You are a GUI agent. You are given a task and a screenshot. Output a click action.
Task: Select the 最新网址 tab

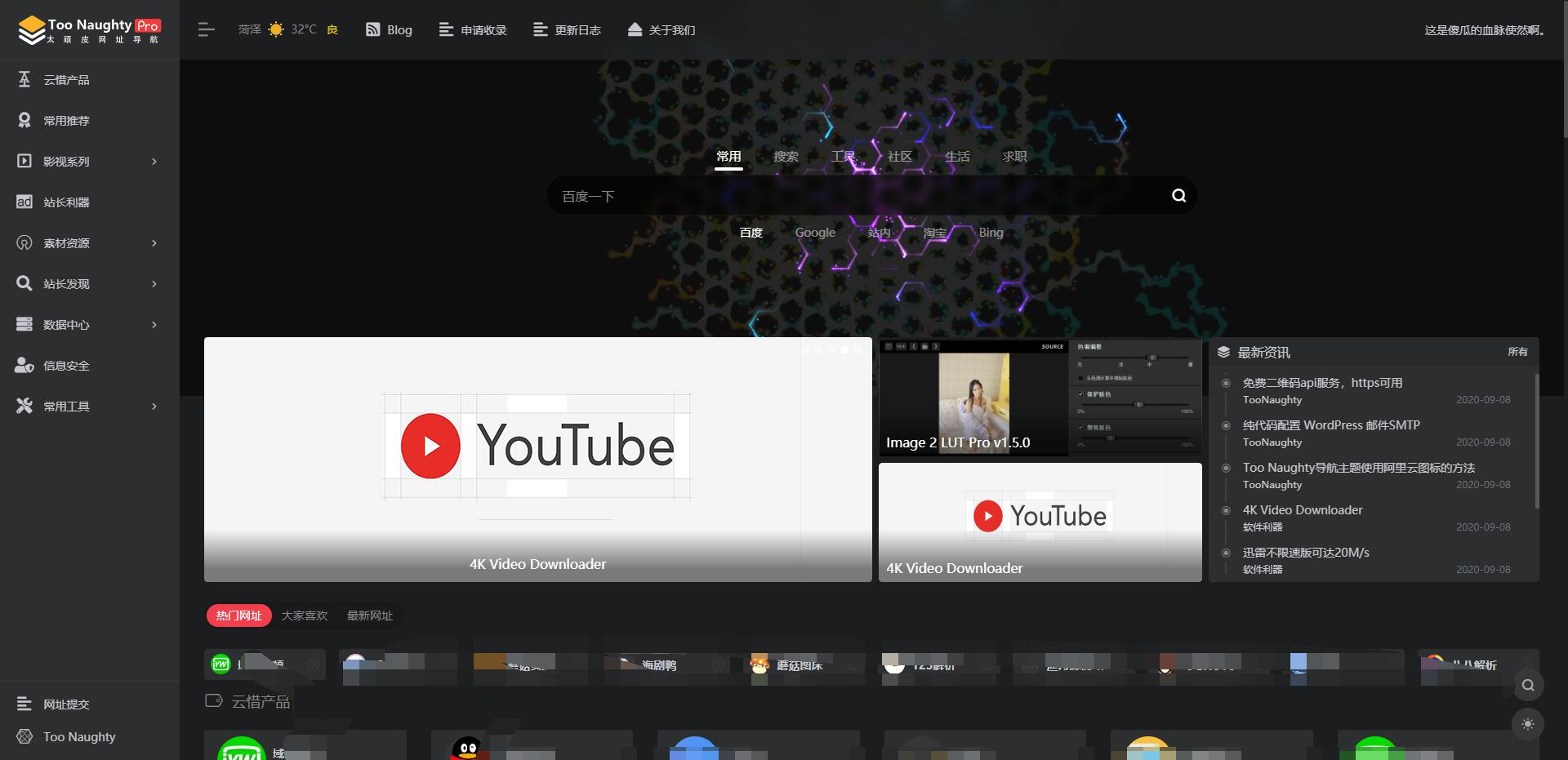coord(370,616)
